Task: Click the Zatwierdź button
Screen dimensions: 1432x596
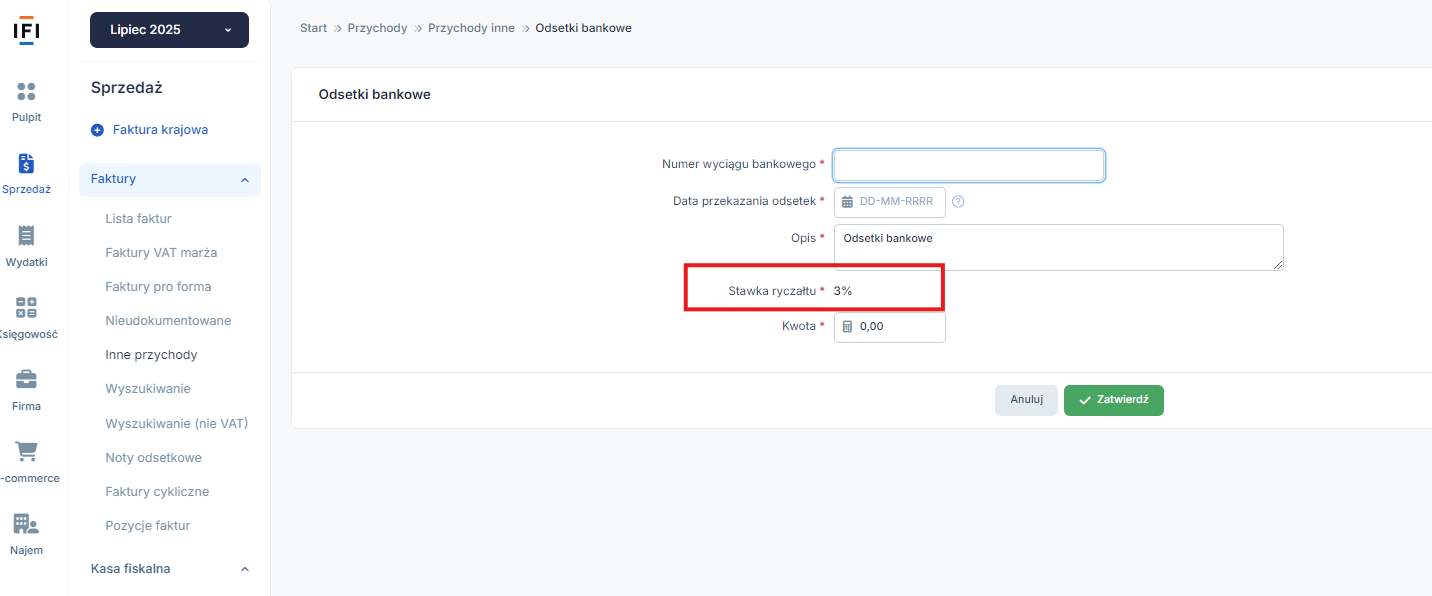Action: [1114, 400]
